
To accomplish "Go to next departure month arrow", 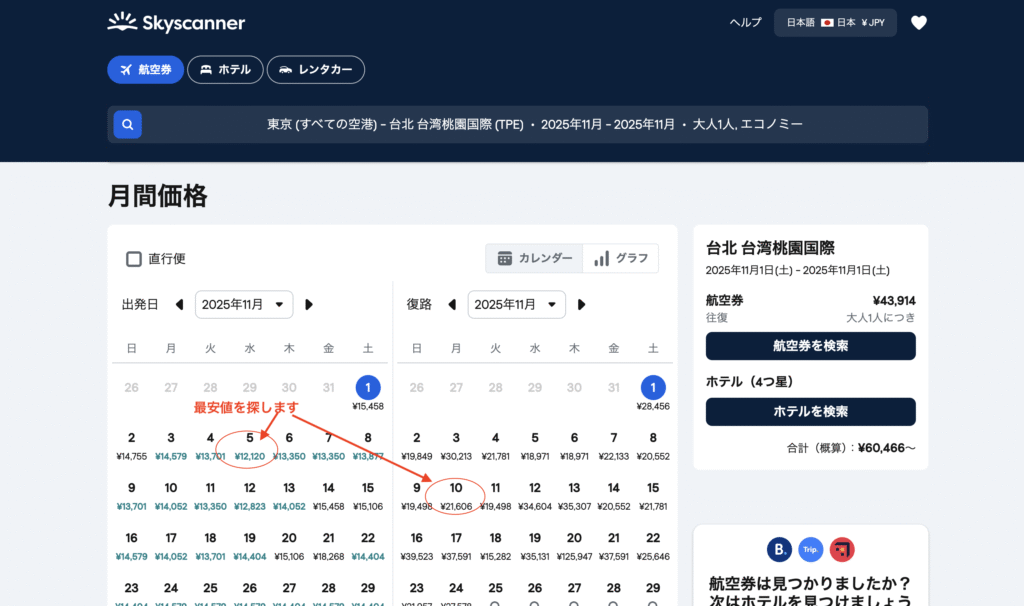I will (x=309, y=305).
